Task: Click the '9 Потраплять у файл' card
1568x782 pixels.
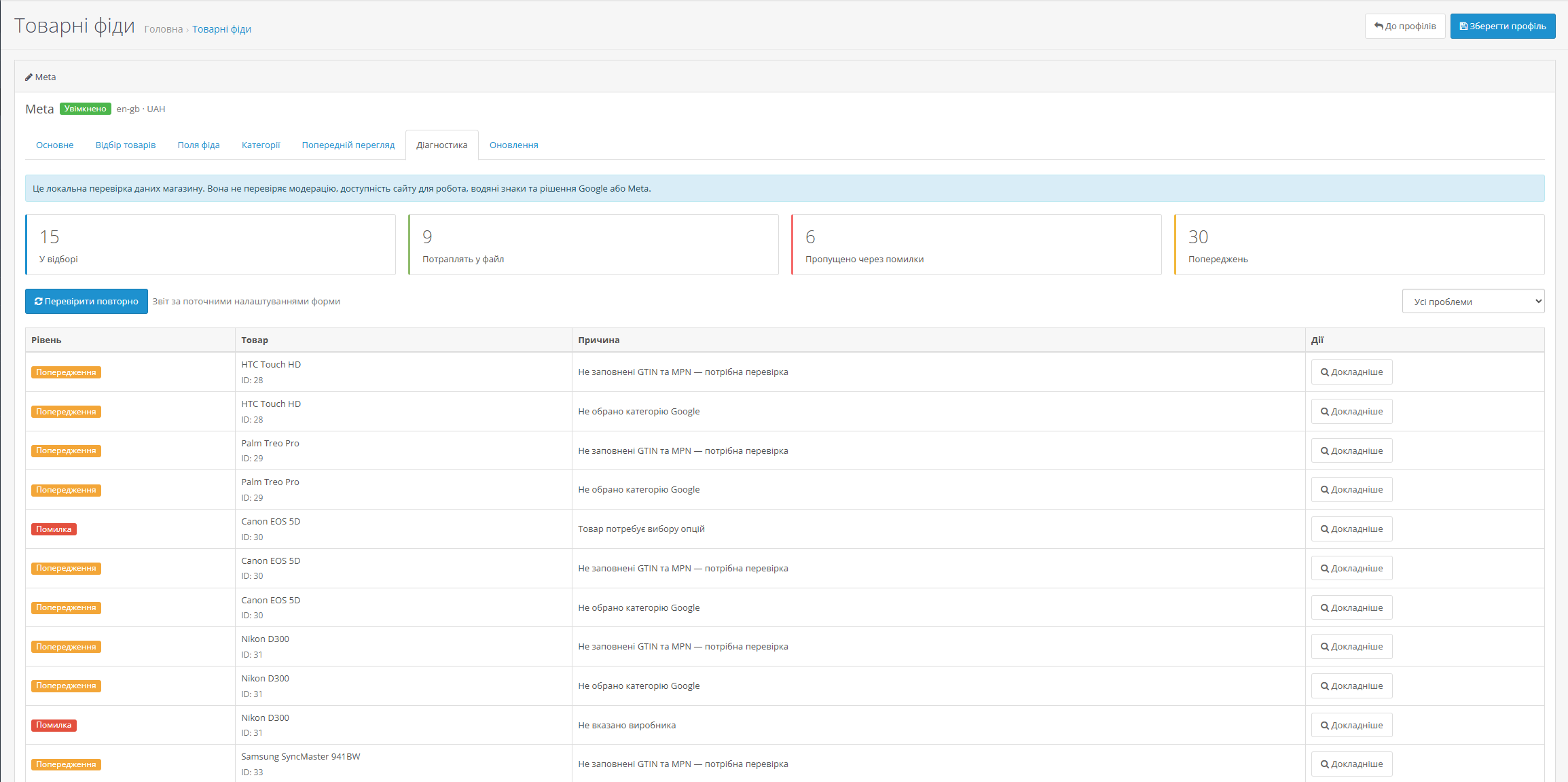Action: [594, 245]
